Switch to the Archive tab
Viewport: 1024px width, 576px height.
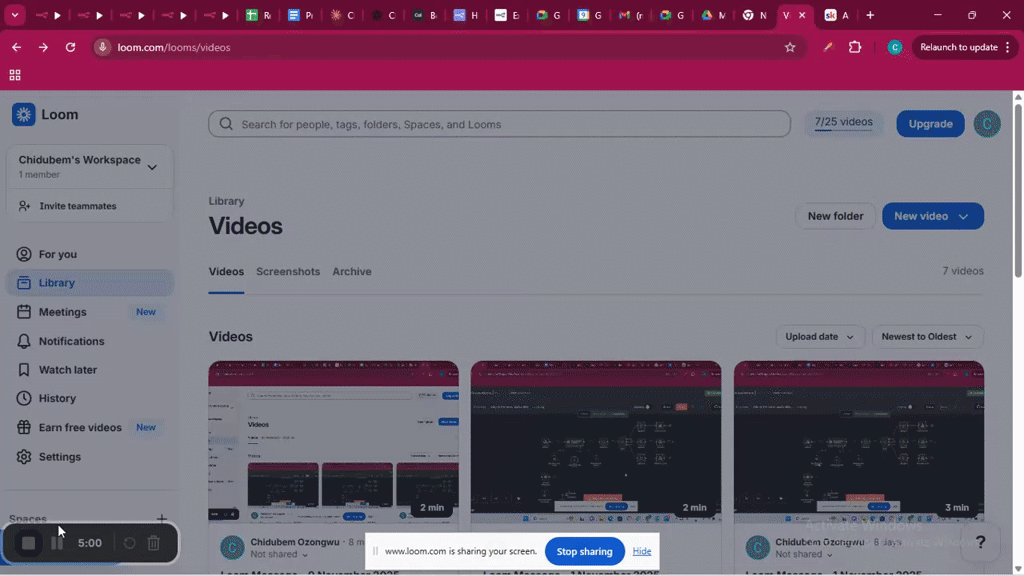point(351,272)
